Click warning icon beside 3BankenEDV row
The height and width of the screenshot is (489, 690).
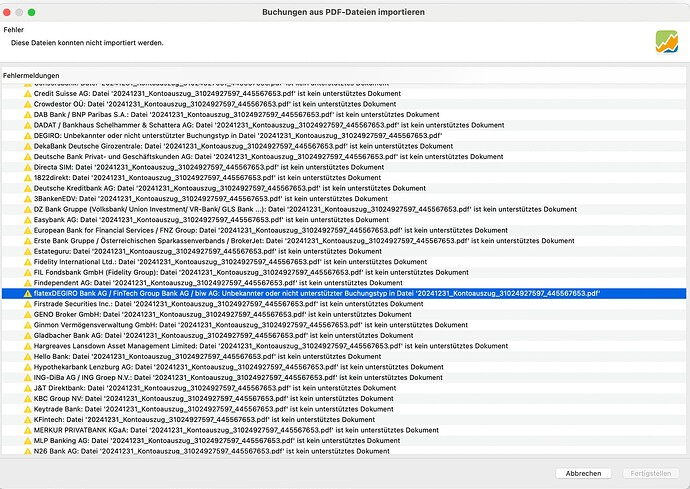pyautogui.click(x=28, y=199)
